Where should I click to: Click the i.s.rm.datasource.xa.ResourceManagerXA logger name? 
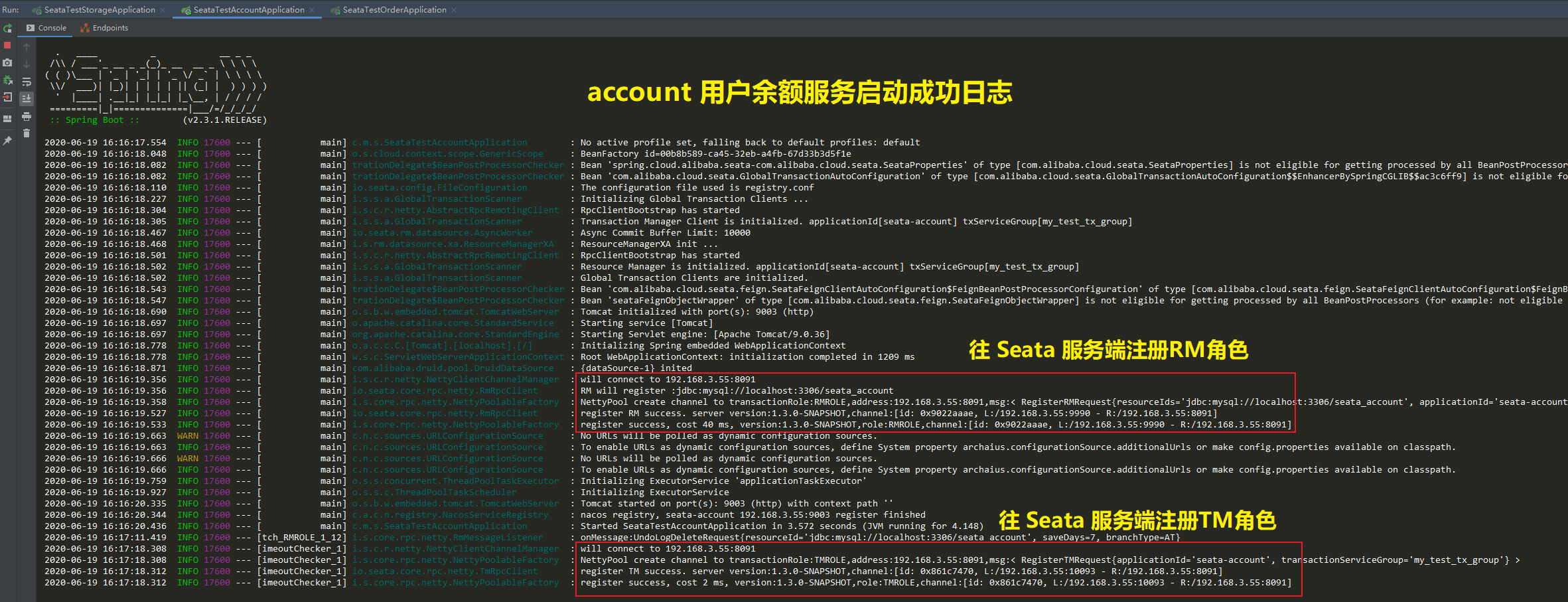[x=453, y=244]
